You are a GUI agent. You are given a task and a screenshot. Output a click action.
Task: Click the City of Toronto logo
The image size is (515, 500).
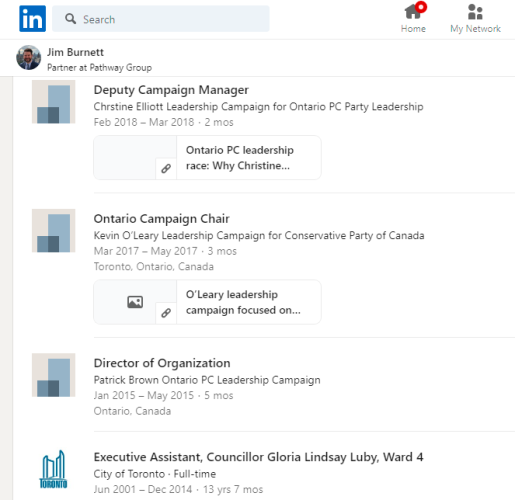pos(53,469)
